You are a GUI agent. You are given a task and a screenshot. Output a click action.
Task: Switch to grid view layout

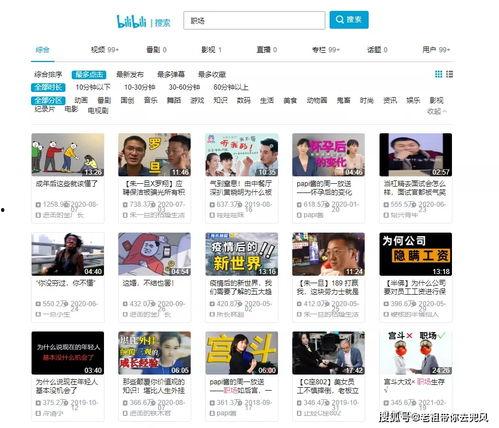[x=439, y=74]
